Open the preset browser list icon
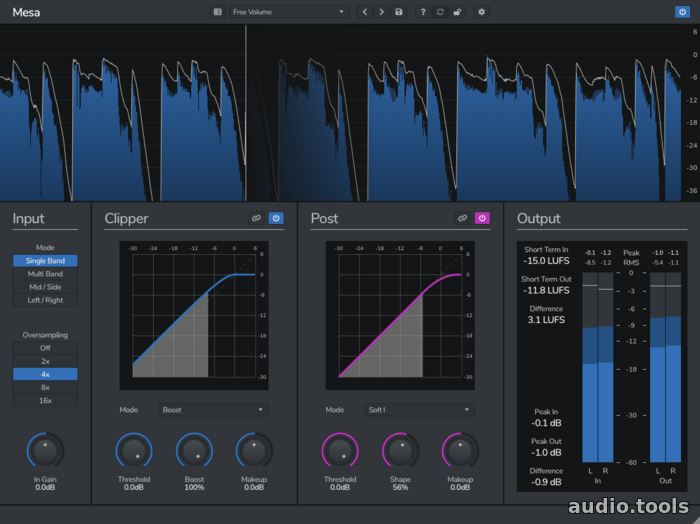The image size is (700, 524). click(217, 12)
